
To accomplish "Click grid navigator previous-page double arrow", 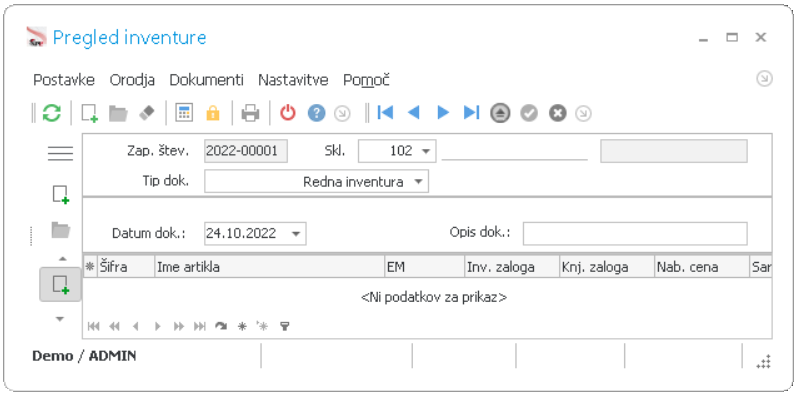I will (x=114, y=326).
